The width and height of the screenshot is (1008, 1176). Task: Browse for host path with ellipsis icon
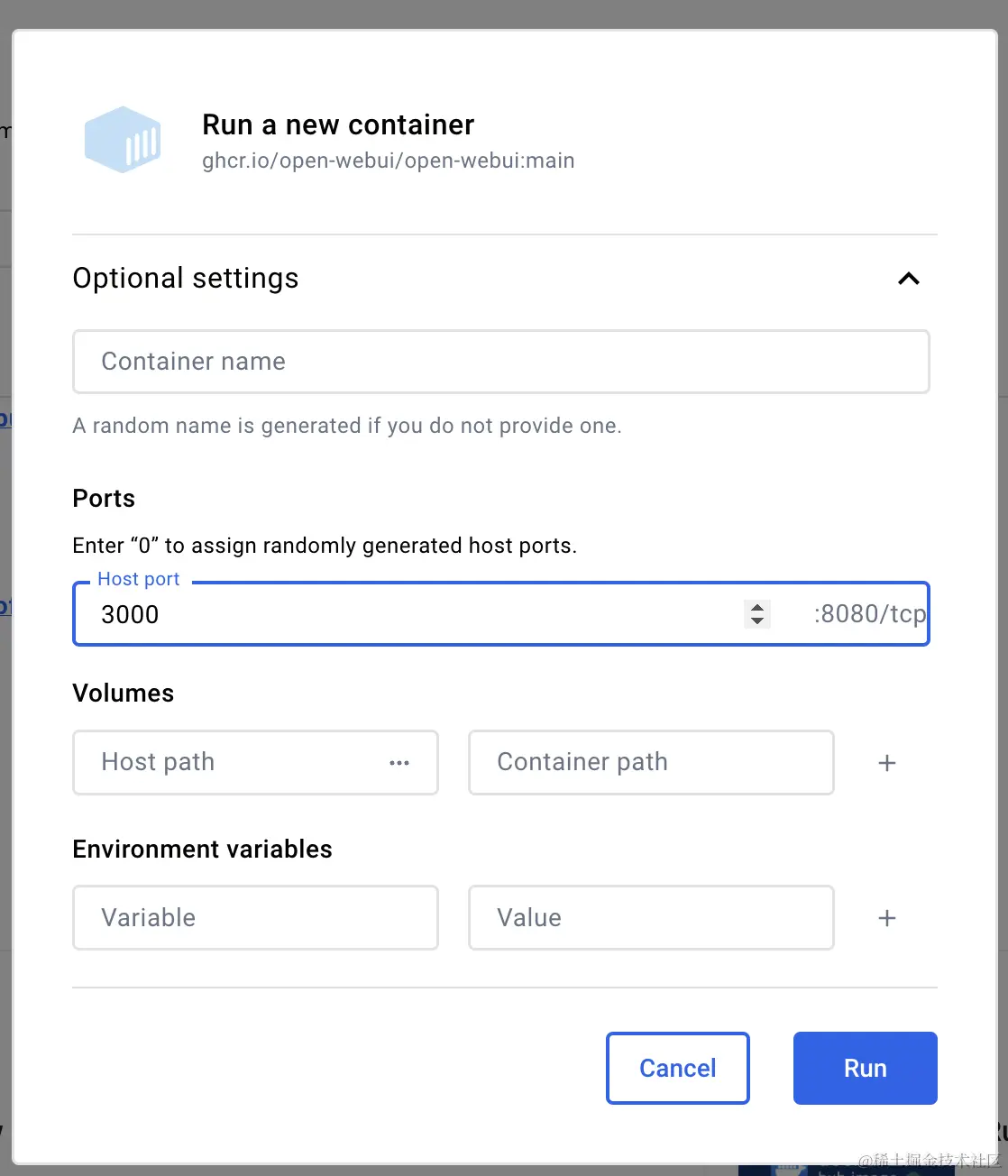click(399, 763)
